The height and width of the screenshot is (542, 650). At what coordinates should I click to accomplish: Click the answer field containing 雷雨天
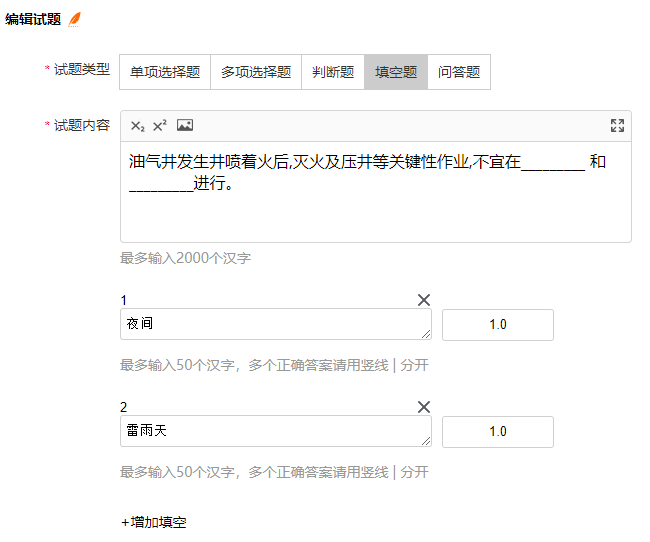(x=276, y=431)
